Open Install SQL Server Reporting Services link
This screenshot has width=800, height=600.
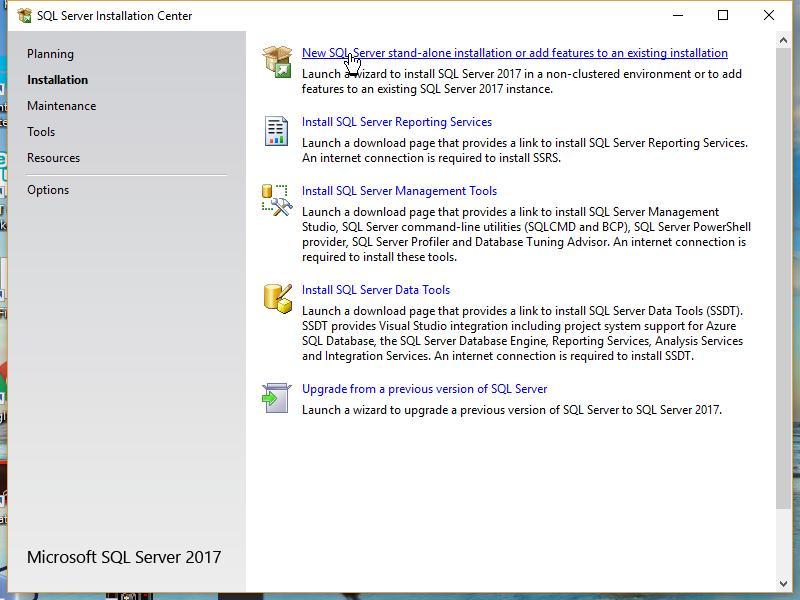pos(396,122)
